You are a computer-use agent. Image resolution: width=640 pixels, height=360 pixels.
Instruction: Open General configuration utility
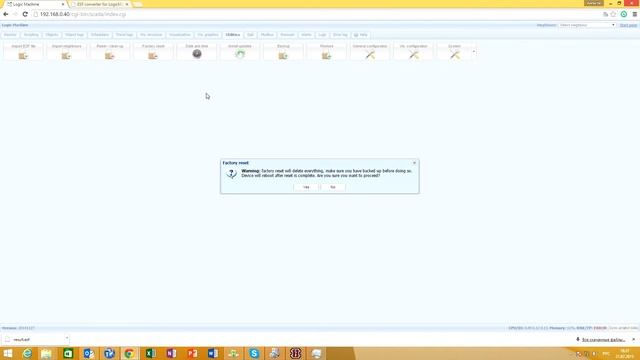pyautogui.click(x=370, y=52)
